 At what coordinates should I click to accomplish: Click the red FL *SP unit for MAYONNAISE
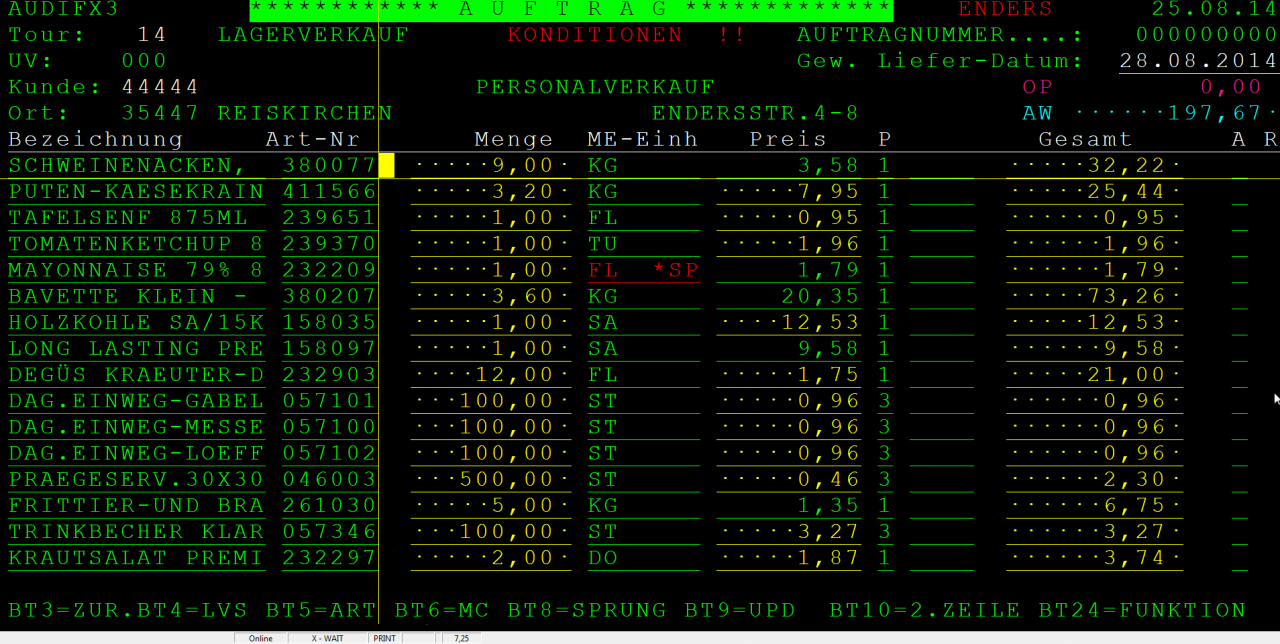[643, 271]
